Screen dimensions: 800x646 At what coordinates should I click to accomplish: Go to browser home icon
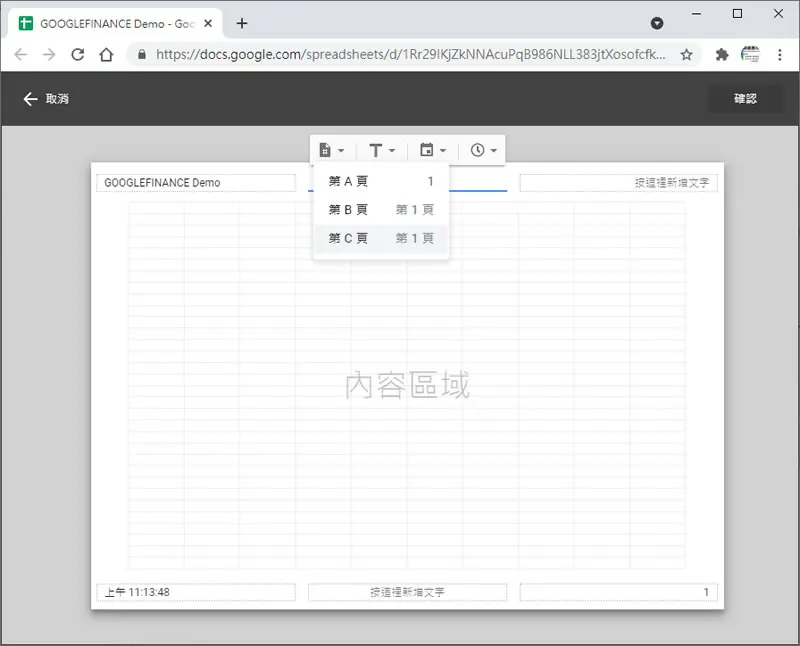106,55
